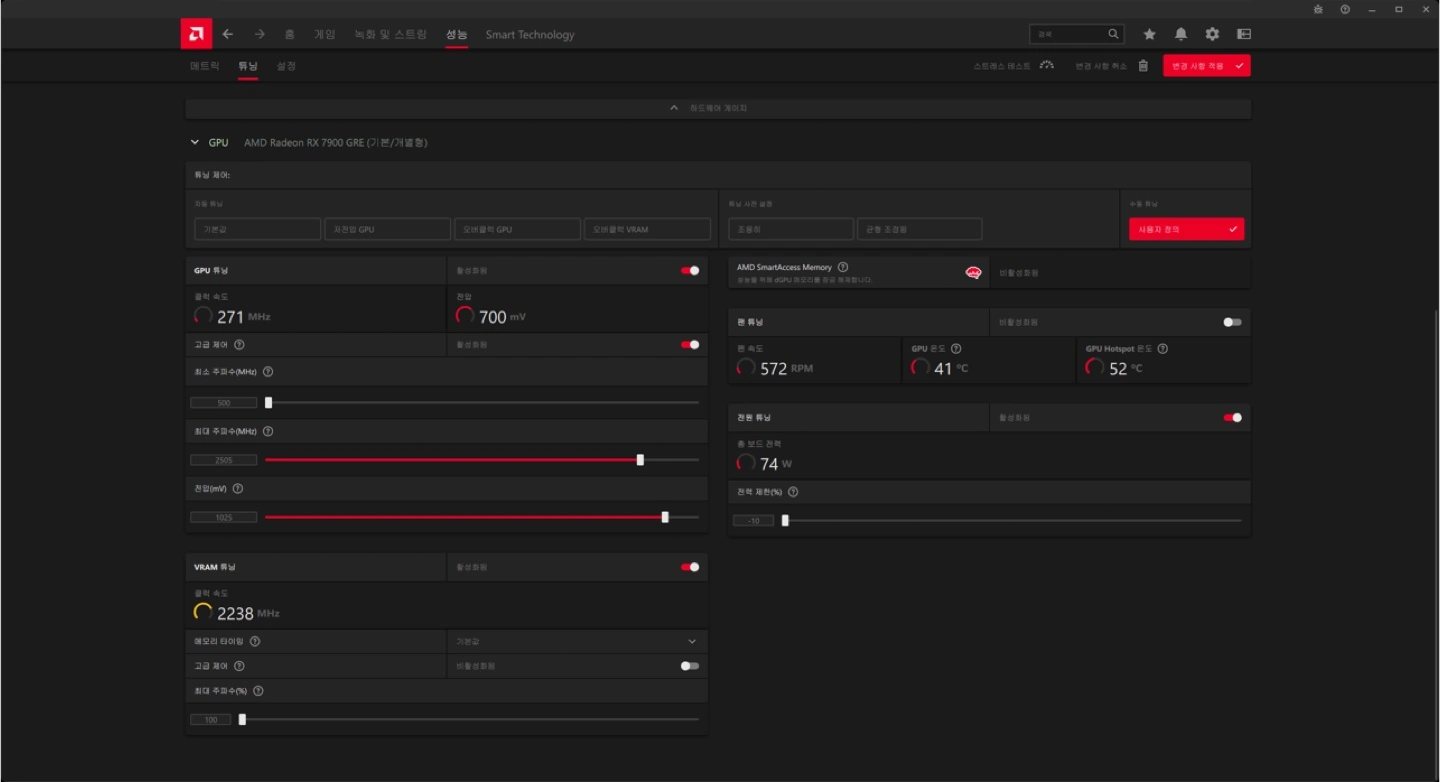The image size is (1440, 782).
Task: Open help for 최소 주파수(MHz)
Action: [x=268, y=371]
